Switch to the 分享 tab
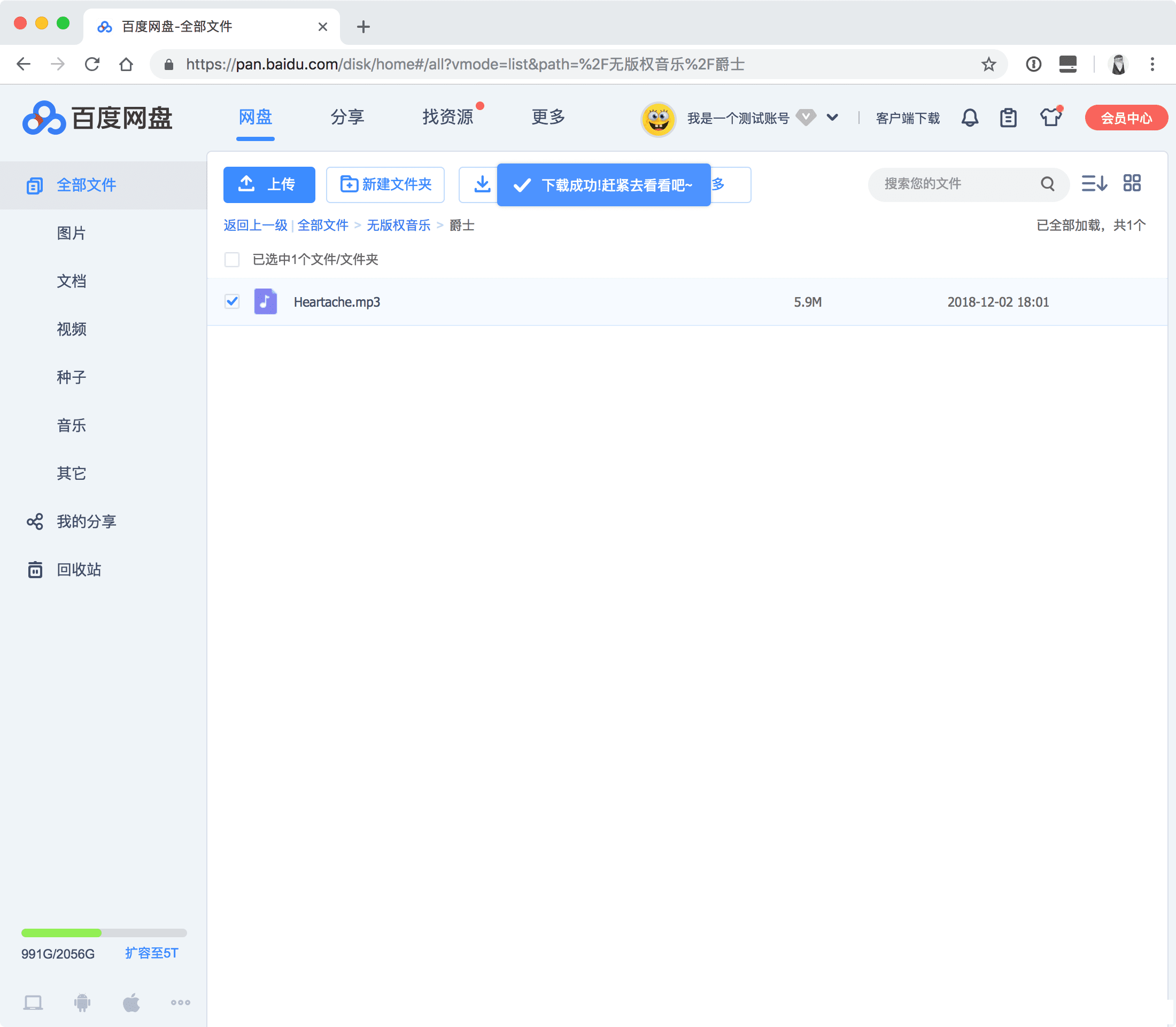 pyautogui.click(x=347, y=118)
